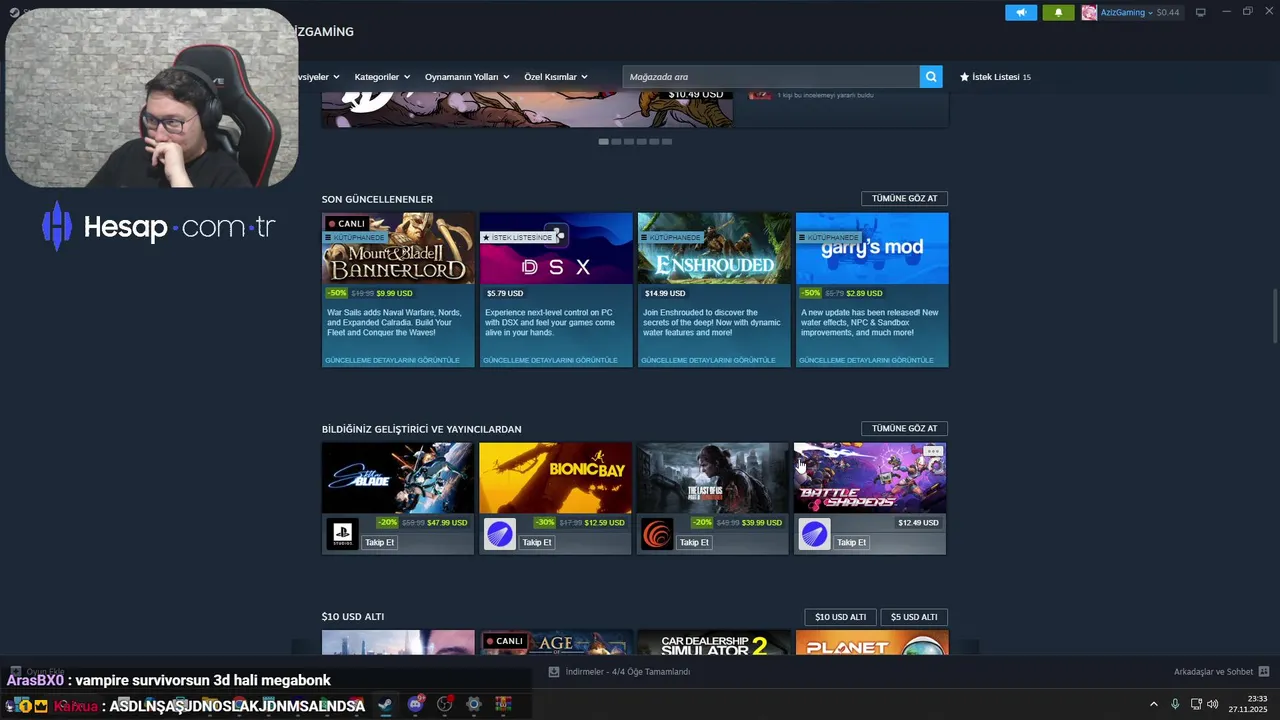Select the $5 USD ALTI tab
Viewport: 1280px width, 720px height.
(x=914, y=617)
